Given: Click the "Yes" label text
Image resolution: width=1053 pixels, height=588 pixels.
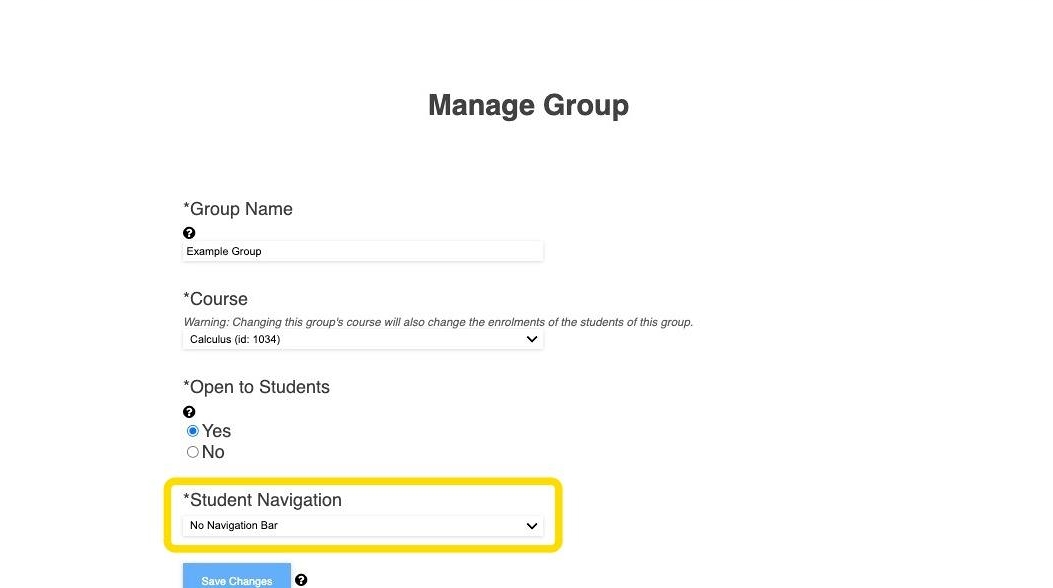Looking at the screenshot, I should coord(217,431).
